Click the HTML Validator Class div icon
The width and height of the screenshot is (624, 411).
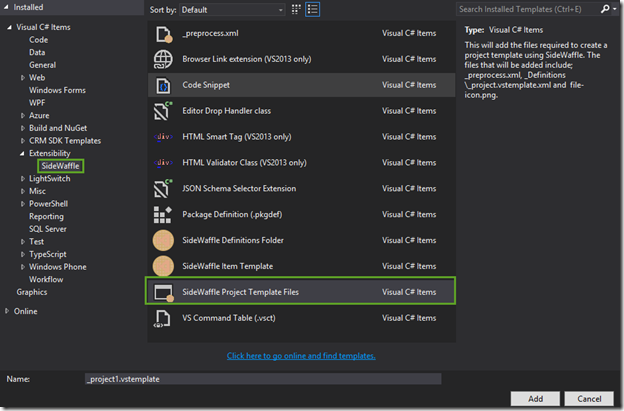[163, 163]
